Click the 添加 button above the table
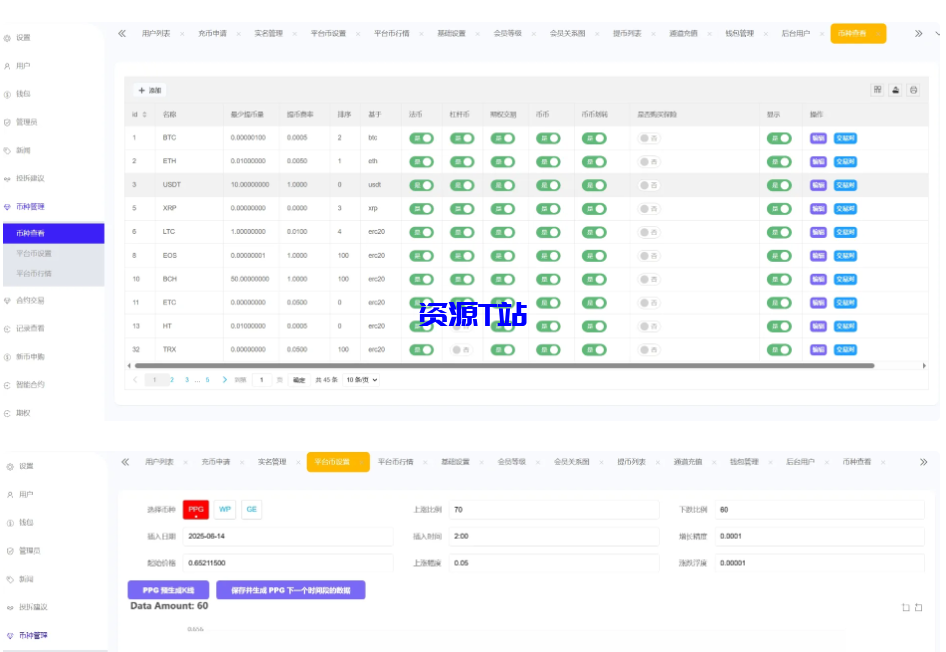The height and width of the screenshot is (652, 946). pos(149,90)
